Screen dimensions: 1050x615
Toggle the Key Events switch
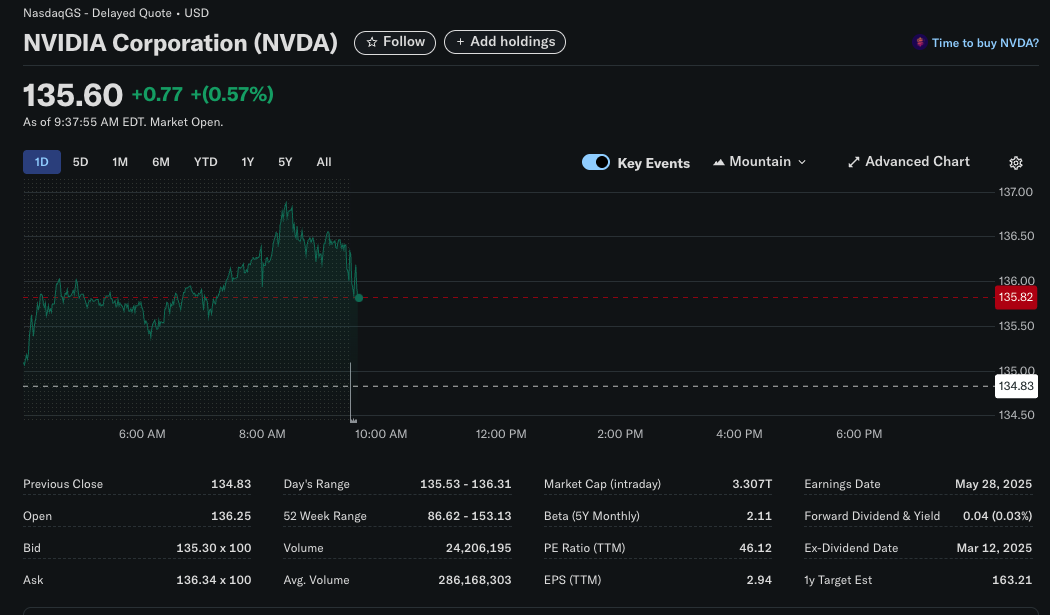pyautogui.click(x=595, y=162)
